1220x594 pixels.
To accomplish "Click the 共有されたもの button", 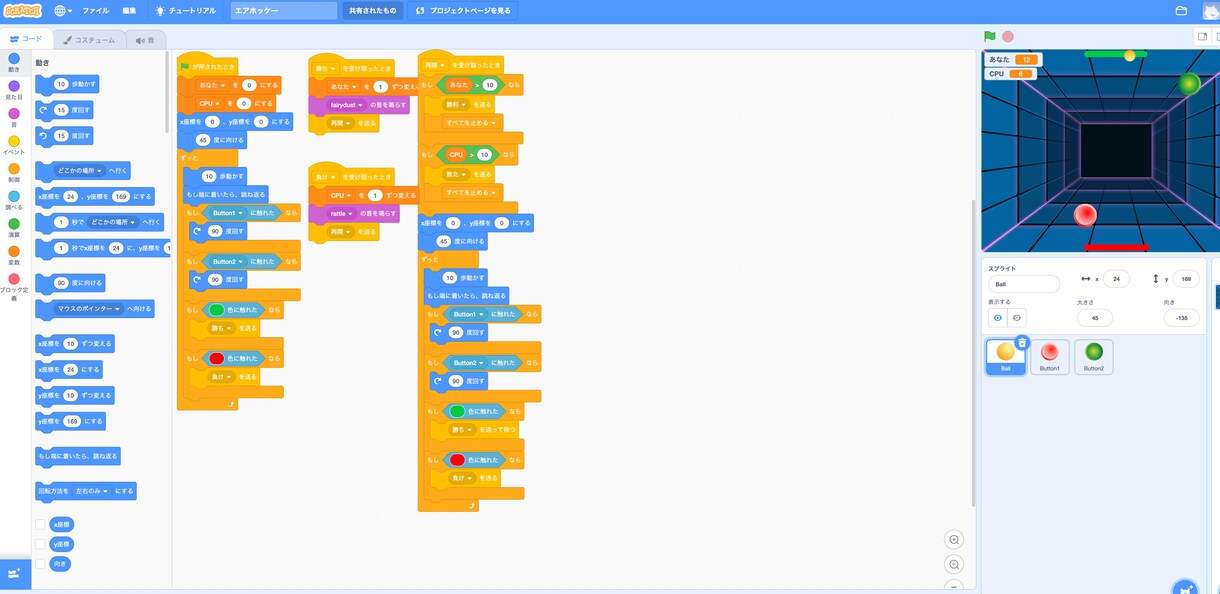I will tap(372, 11).
